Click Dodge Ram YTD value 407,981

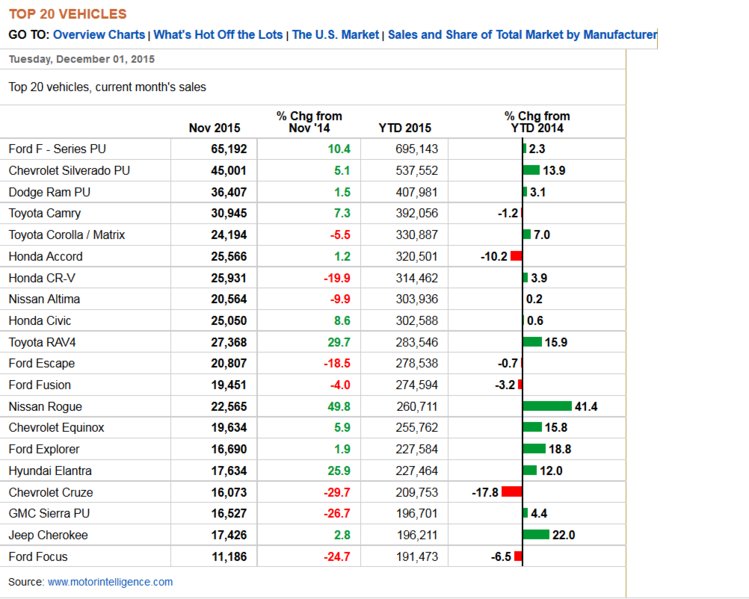tap(417, 192)
